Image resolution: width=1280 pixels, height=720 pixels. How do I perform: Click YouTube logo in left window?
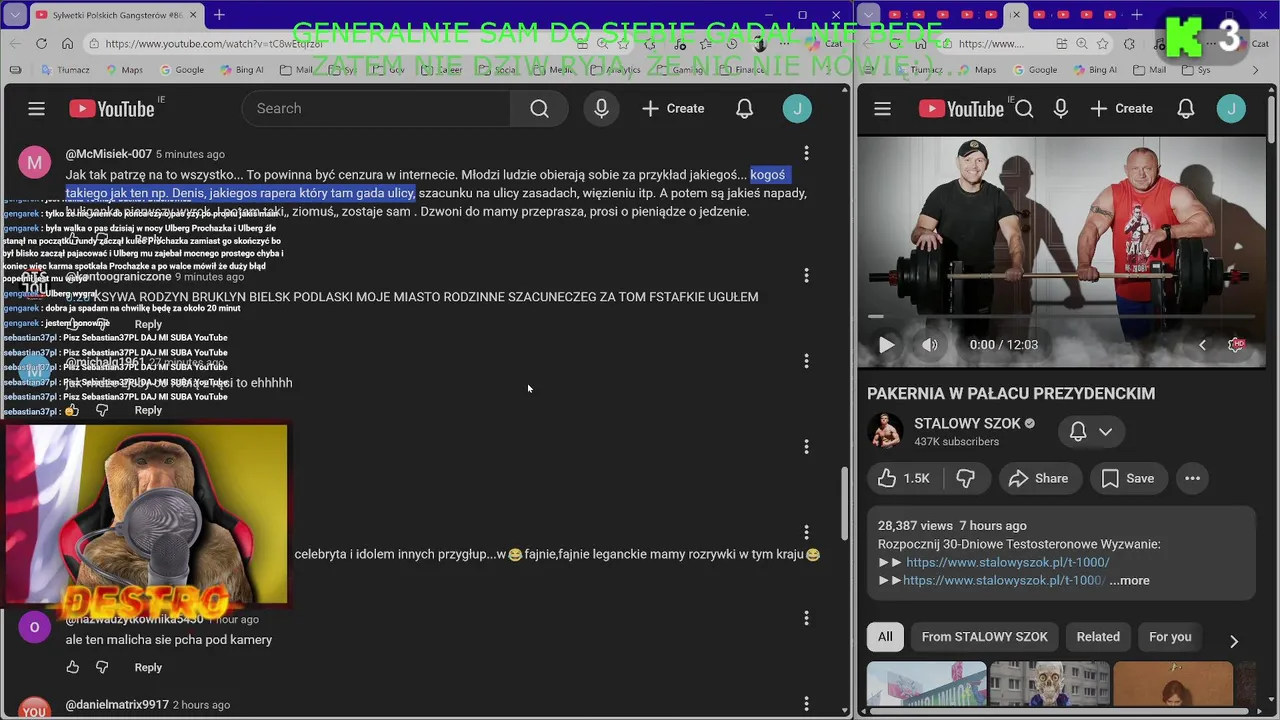(111, 109)
